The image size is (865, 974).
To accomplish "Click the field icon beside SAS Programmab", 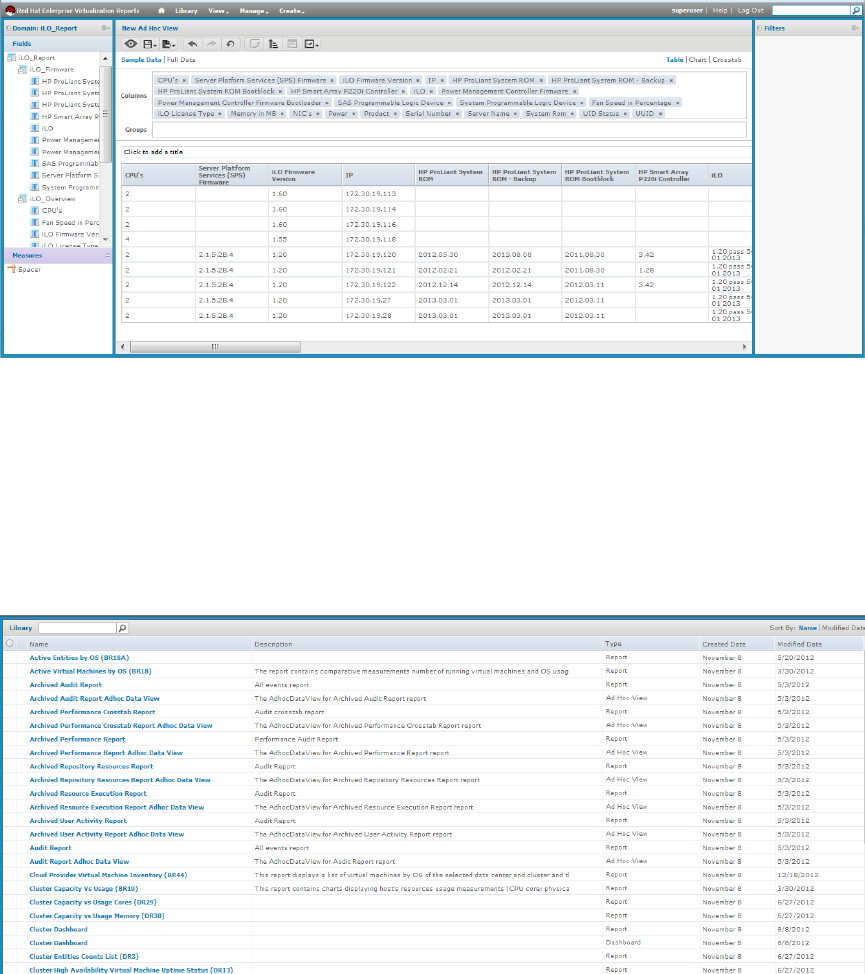I will pyautogui.click(x=35, y=163).
